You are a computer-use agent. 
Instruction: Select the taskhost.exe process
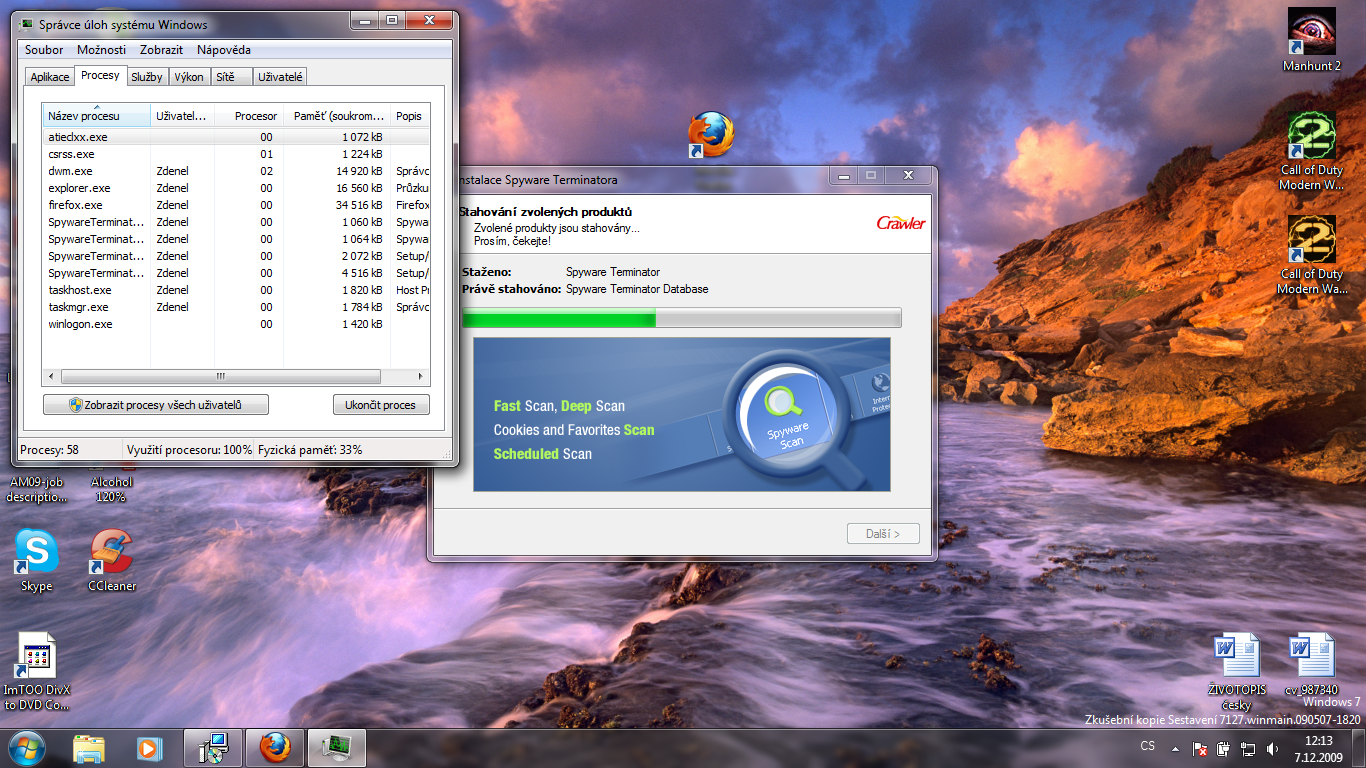236,290
